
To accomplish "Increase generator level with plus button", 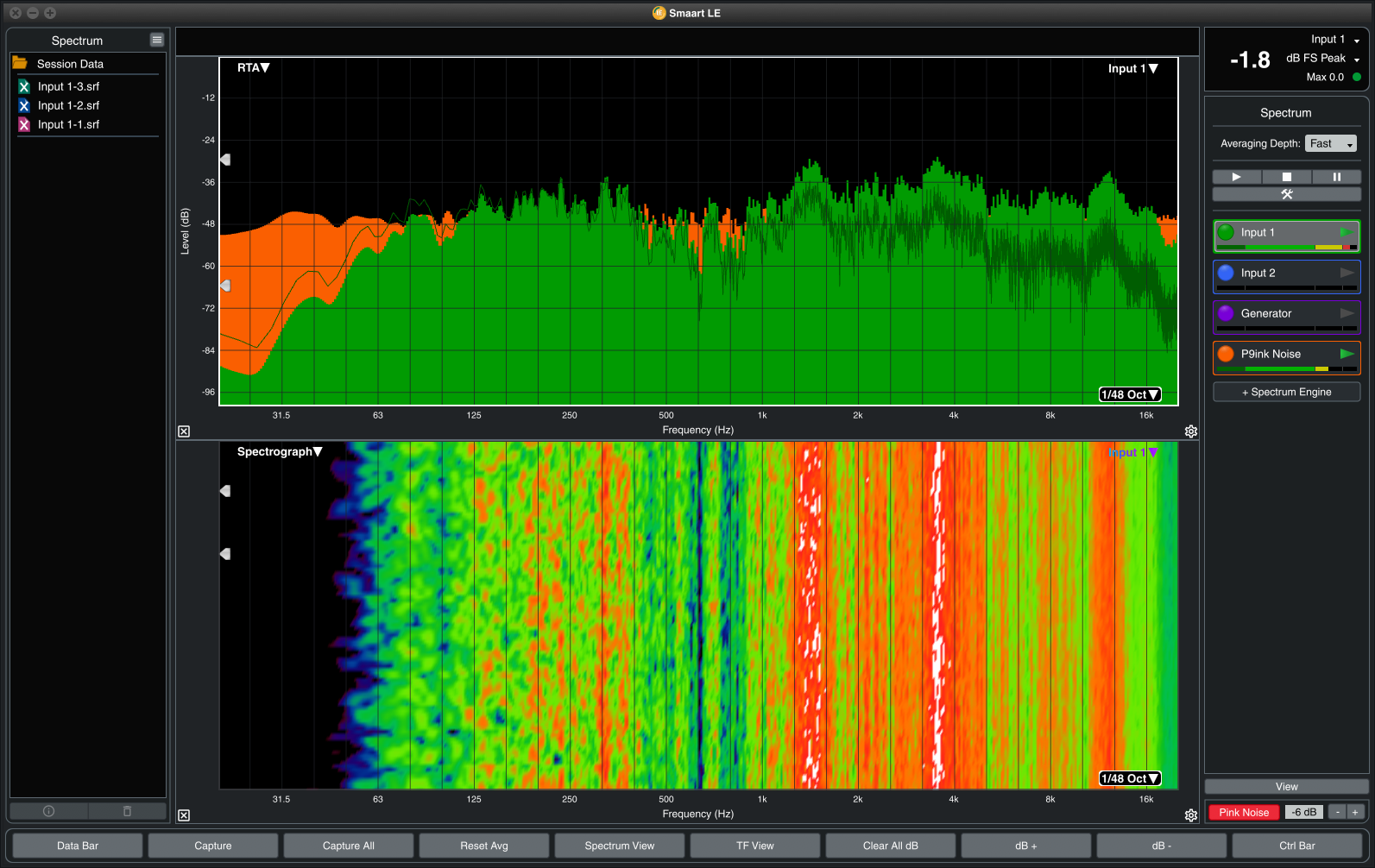I will click(x=1355, y=812).
